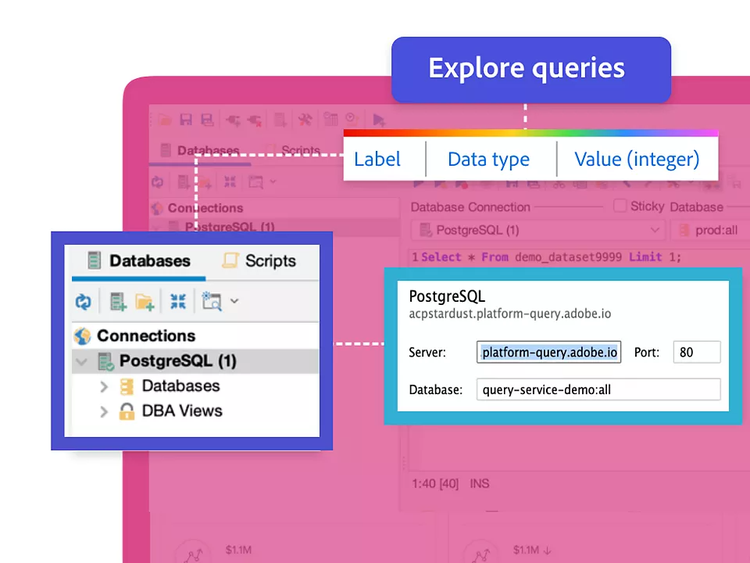Select the DBA Views tree item
The height and width of the screenshot is (563, 750).
click(182, 411)
